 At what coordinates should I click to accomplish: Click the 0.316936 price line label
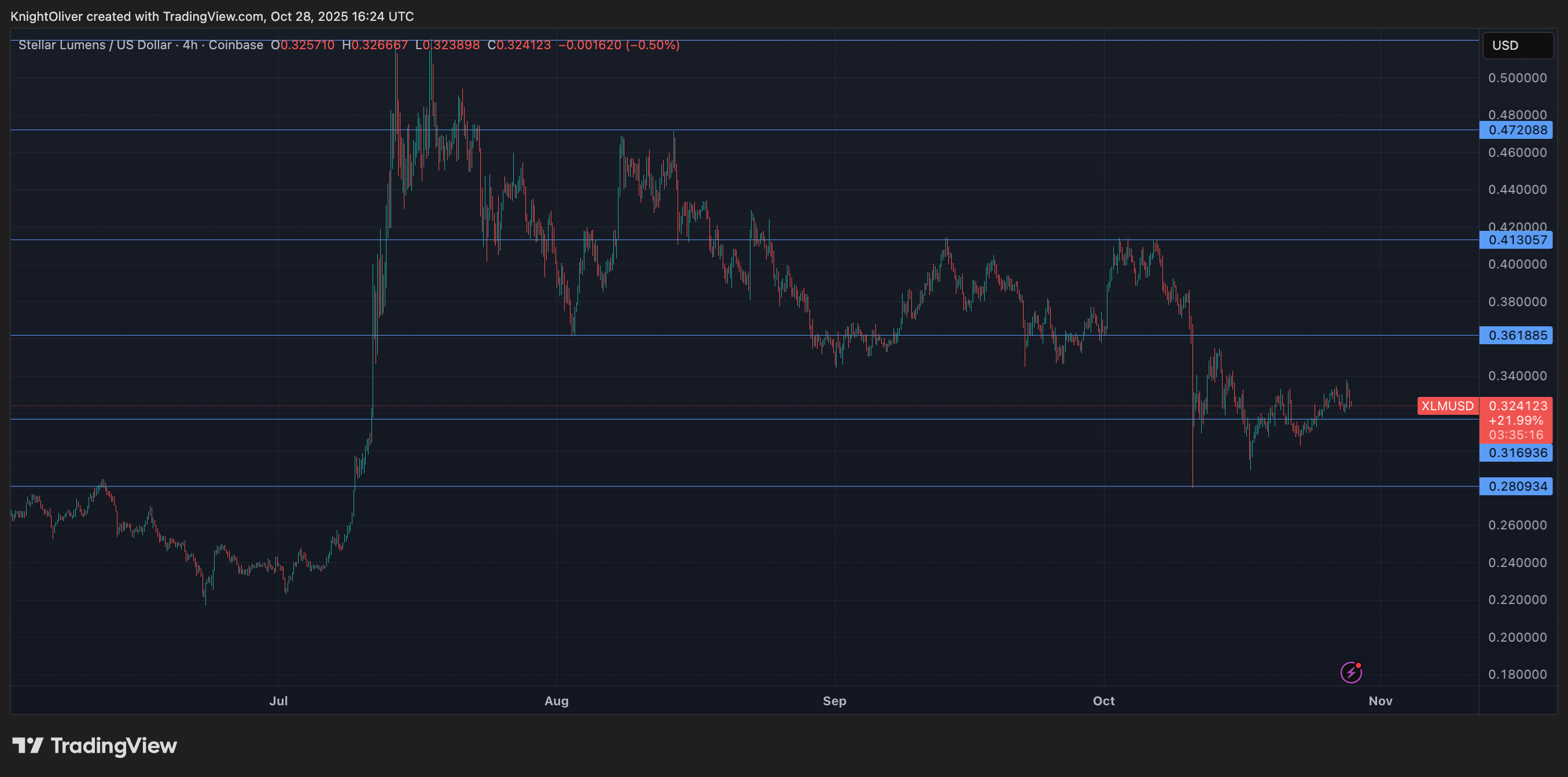point(1517,452)
